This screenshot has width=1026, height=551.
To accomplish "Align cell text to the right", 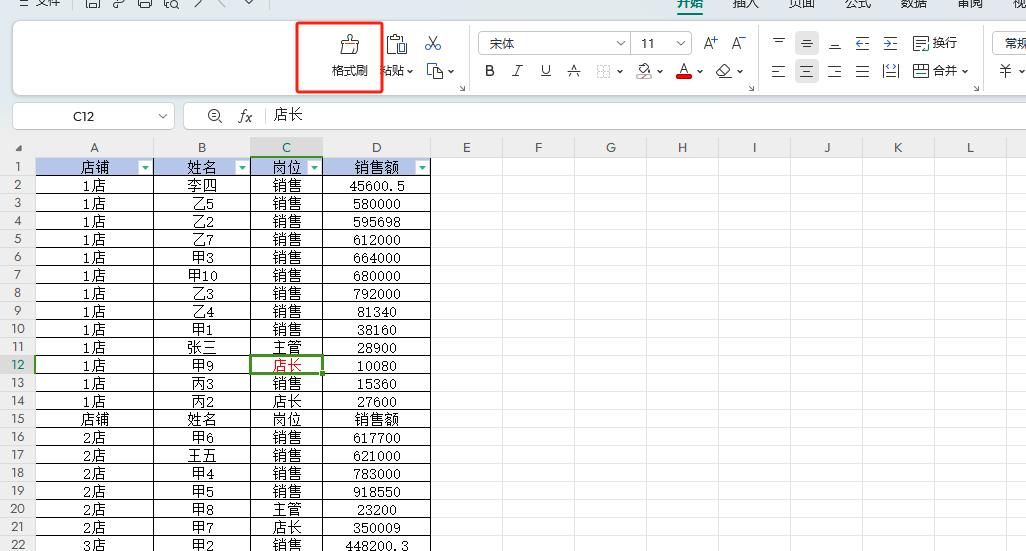I will click(835, 71).
